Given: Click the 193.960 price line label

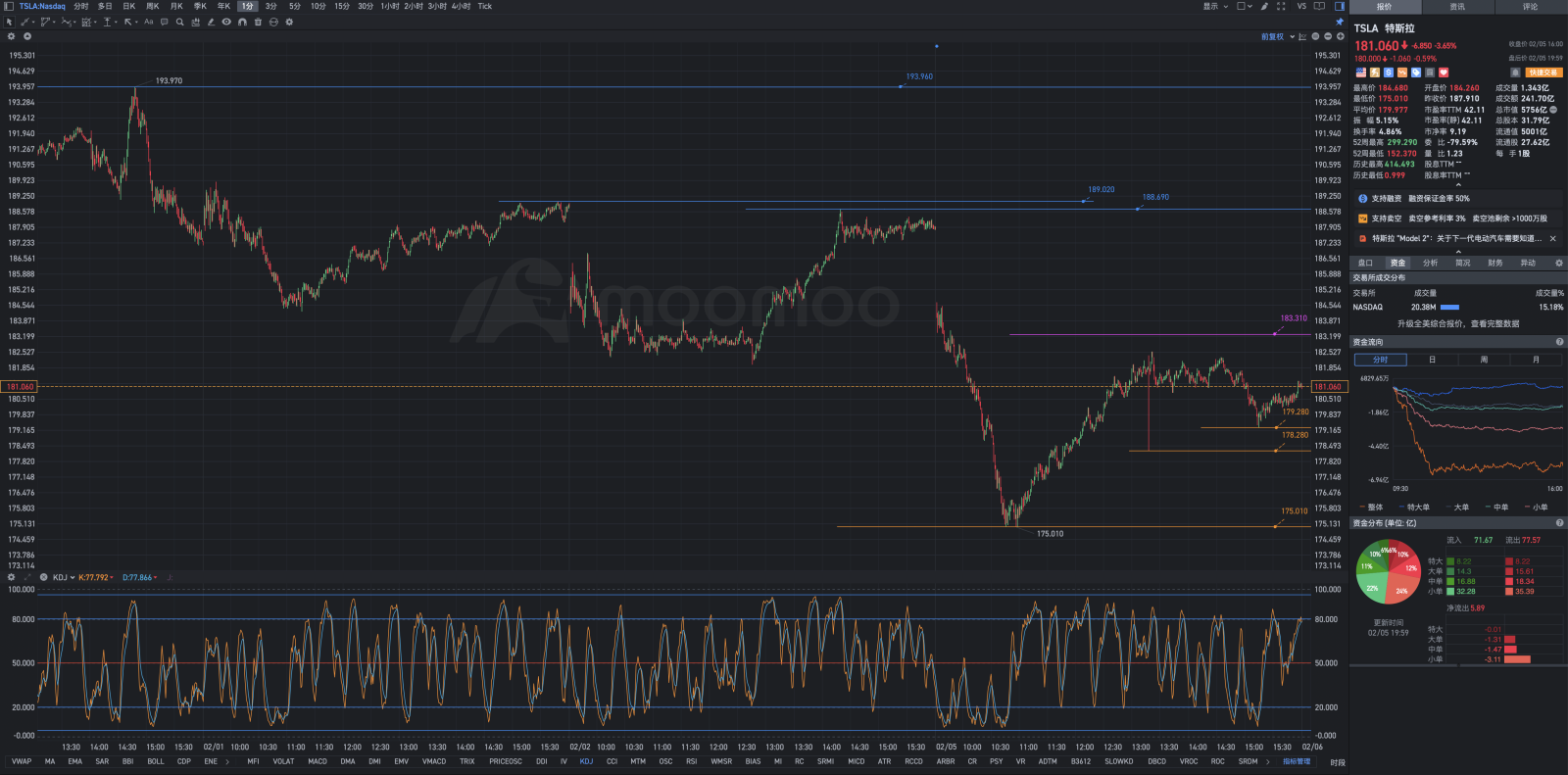Looking at the screenshot, I should coord(919,76).
